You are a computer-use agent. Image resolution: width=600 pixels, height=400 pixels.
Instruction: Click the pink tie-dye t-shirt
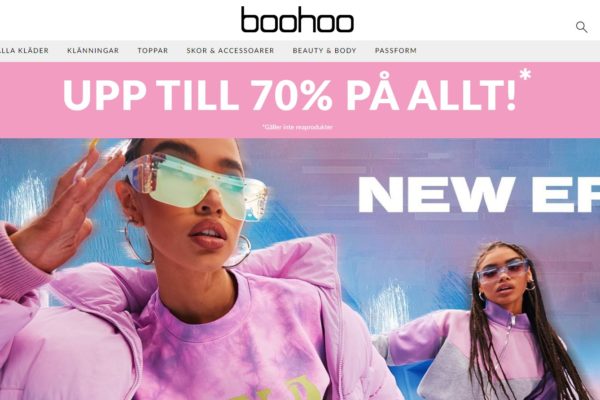(233, 344)
